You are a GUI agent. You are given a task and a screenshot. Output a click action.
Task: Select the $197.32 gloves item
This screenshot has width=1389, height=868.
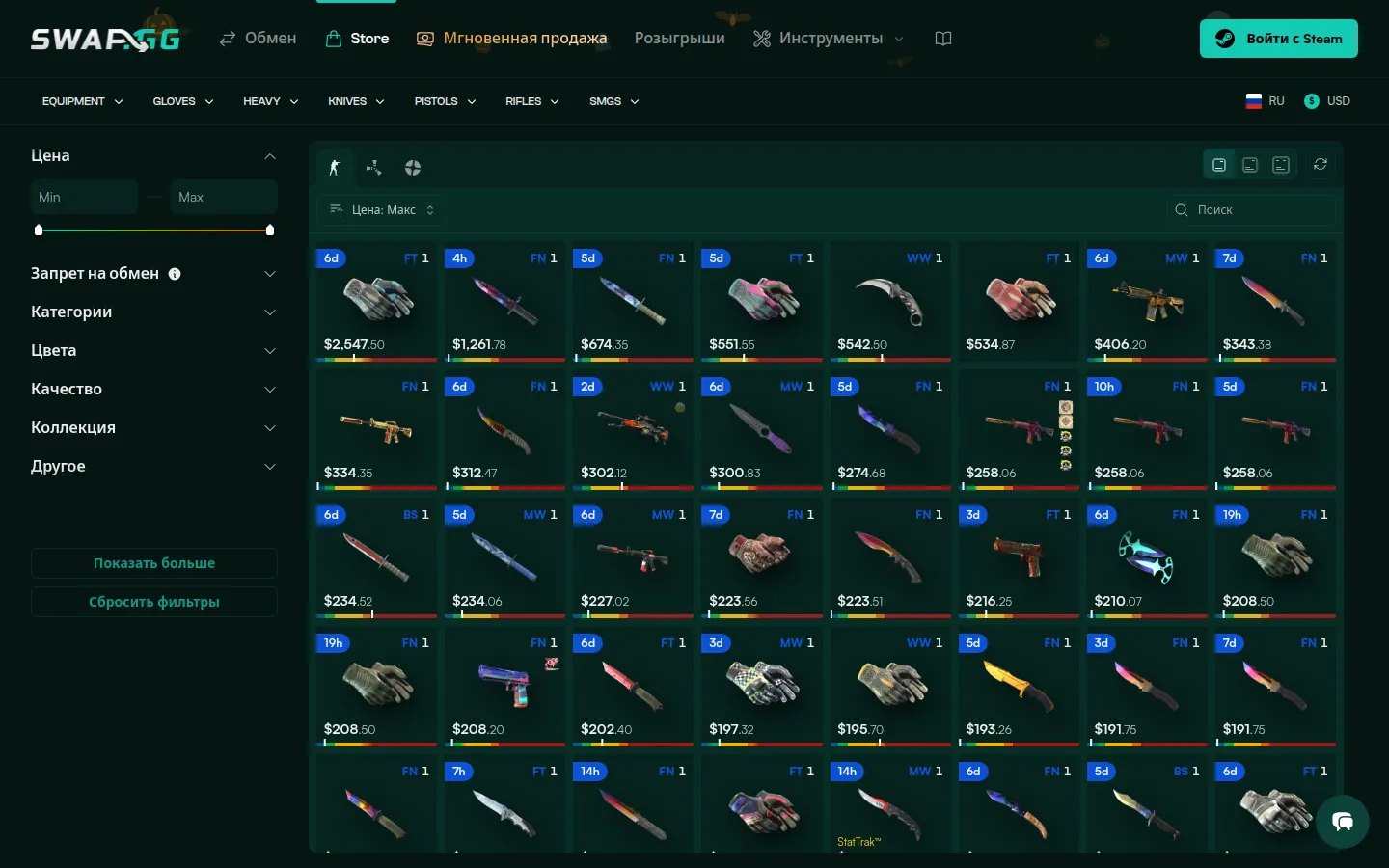(x=761, y=688)
